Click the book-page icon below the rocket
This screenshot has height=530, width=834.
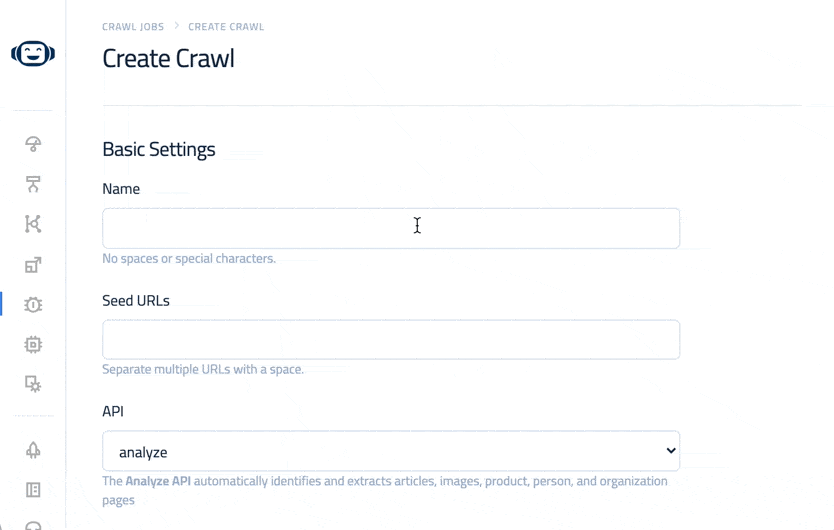33,490
